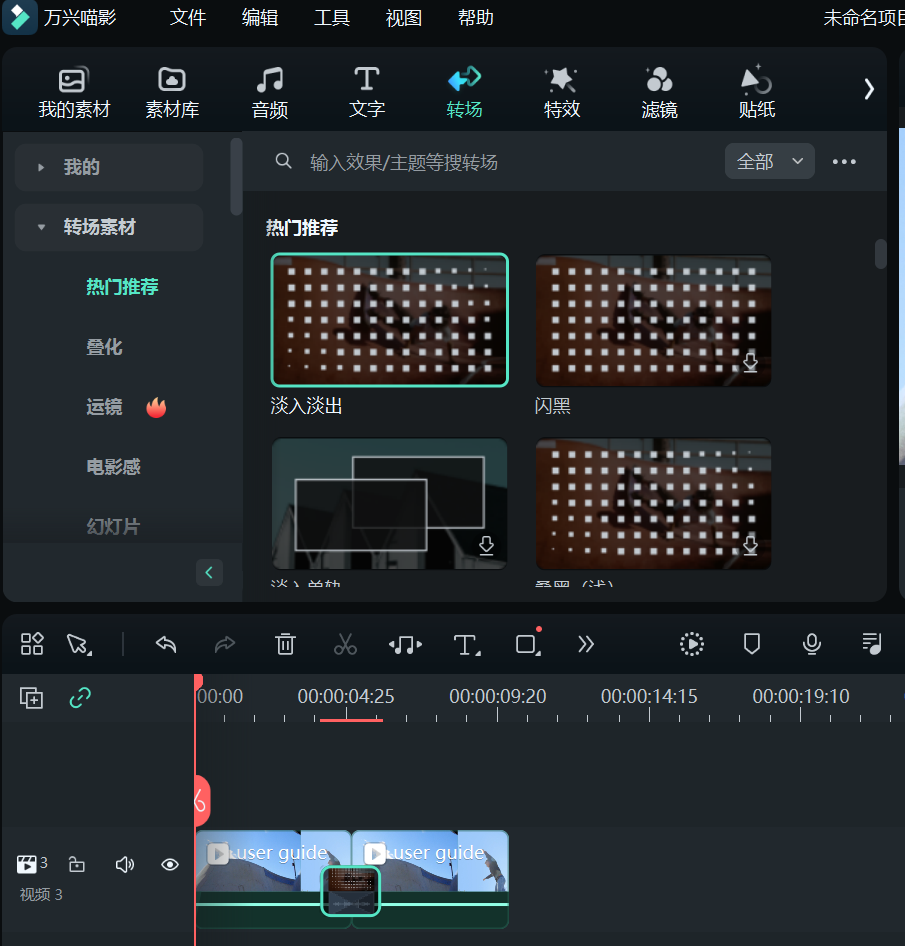The image size is (905, 946).
Task: Expand the 我的 section in the sidebar
Action: coord(108,167)
